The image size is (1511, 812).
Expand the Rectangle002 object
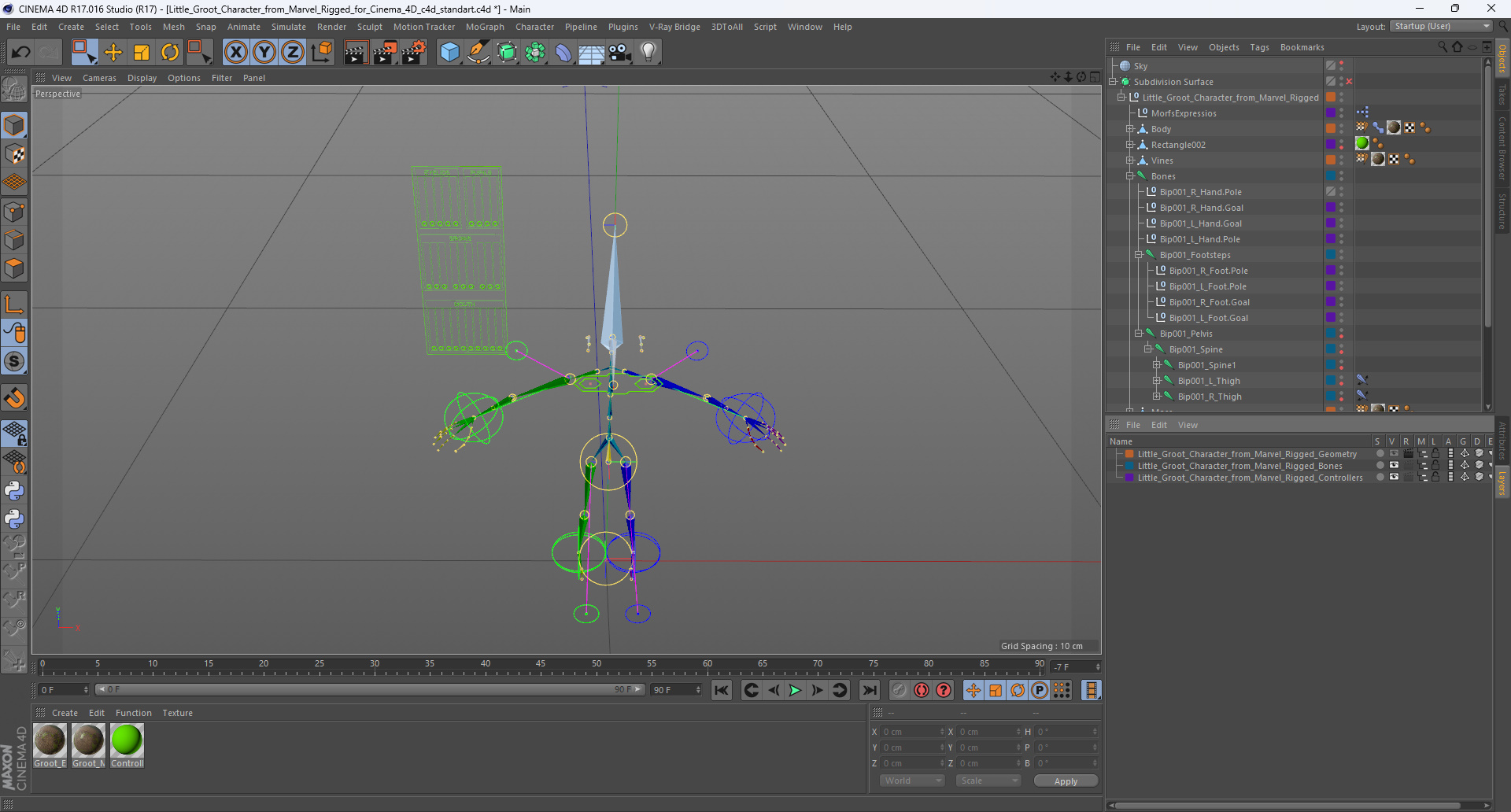1130,145
